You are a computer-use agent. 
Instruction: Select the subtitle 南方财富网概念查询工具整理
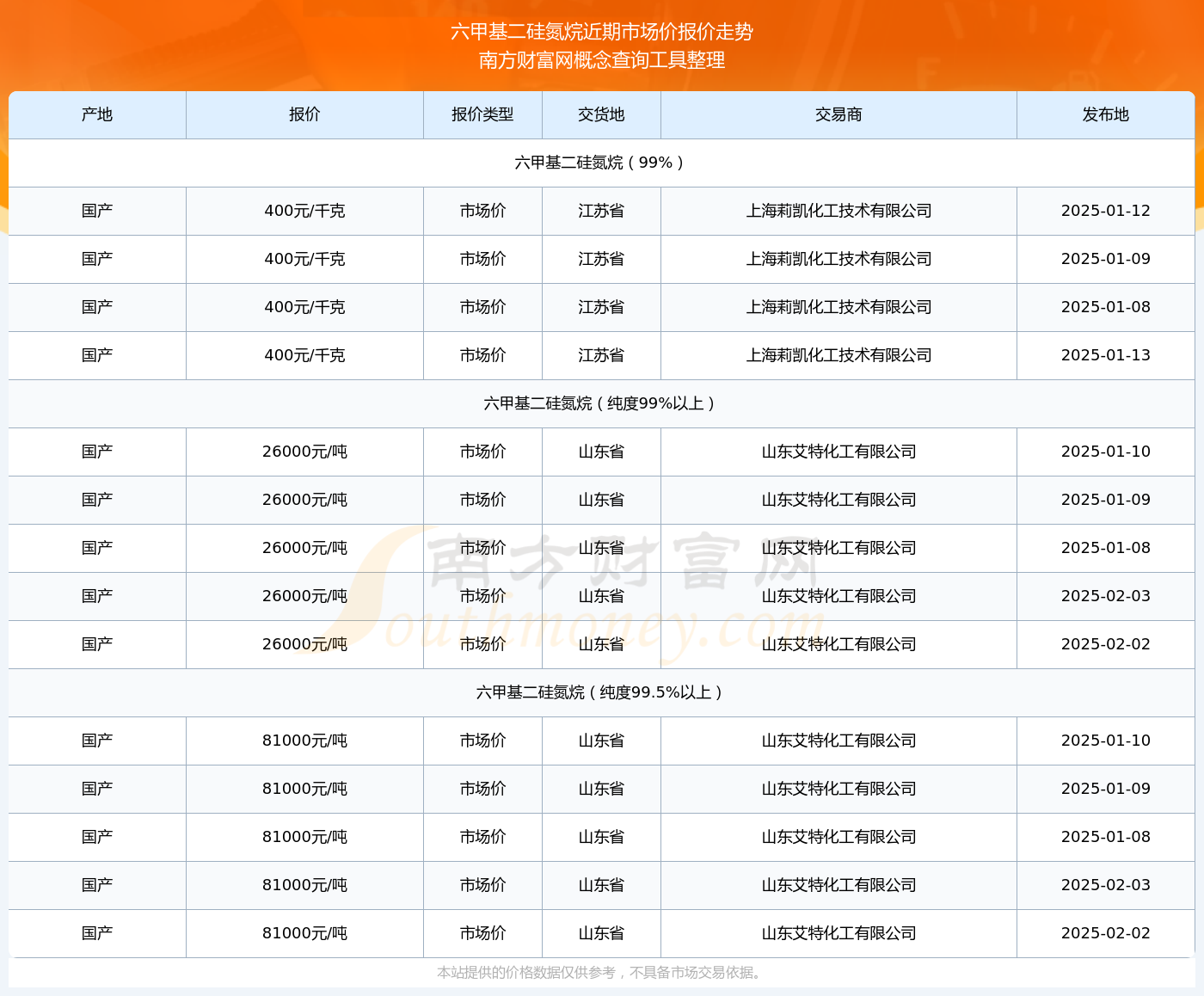(602, 60)
